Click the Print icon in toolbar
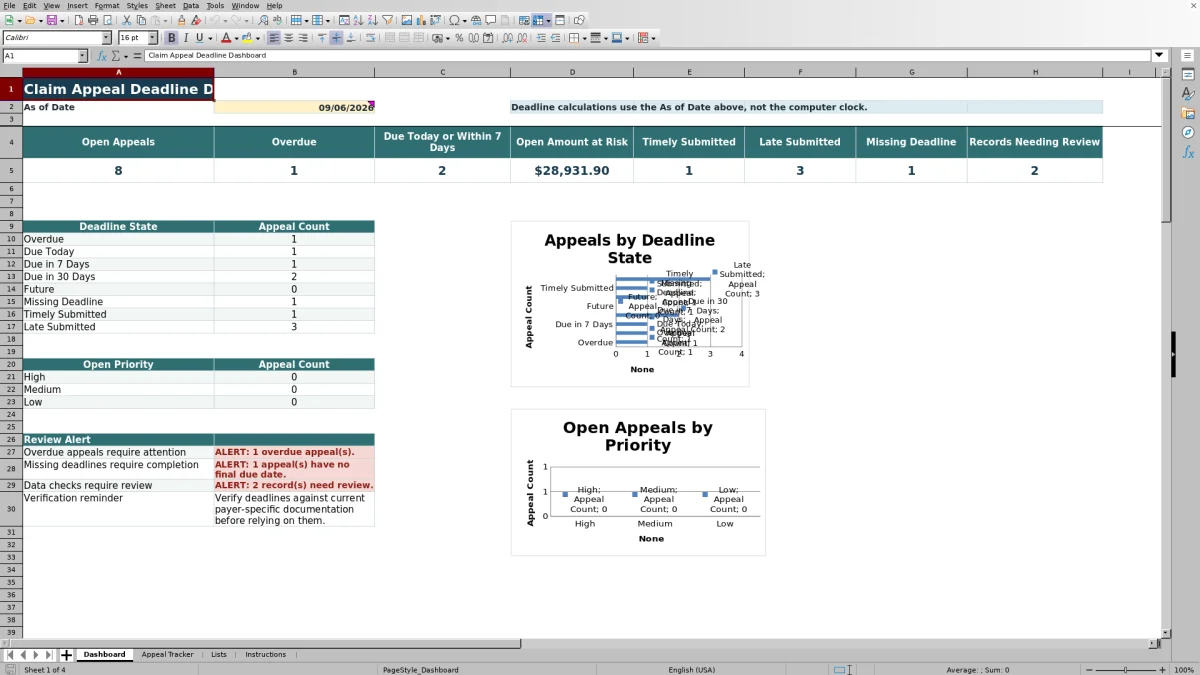The height and width of the screenshot is (675, 1200). [x=93, y=20]
